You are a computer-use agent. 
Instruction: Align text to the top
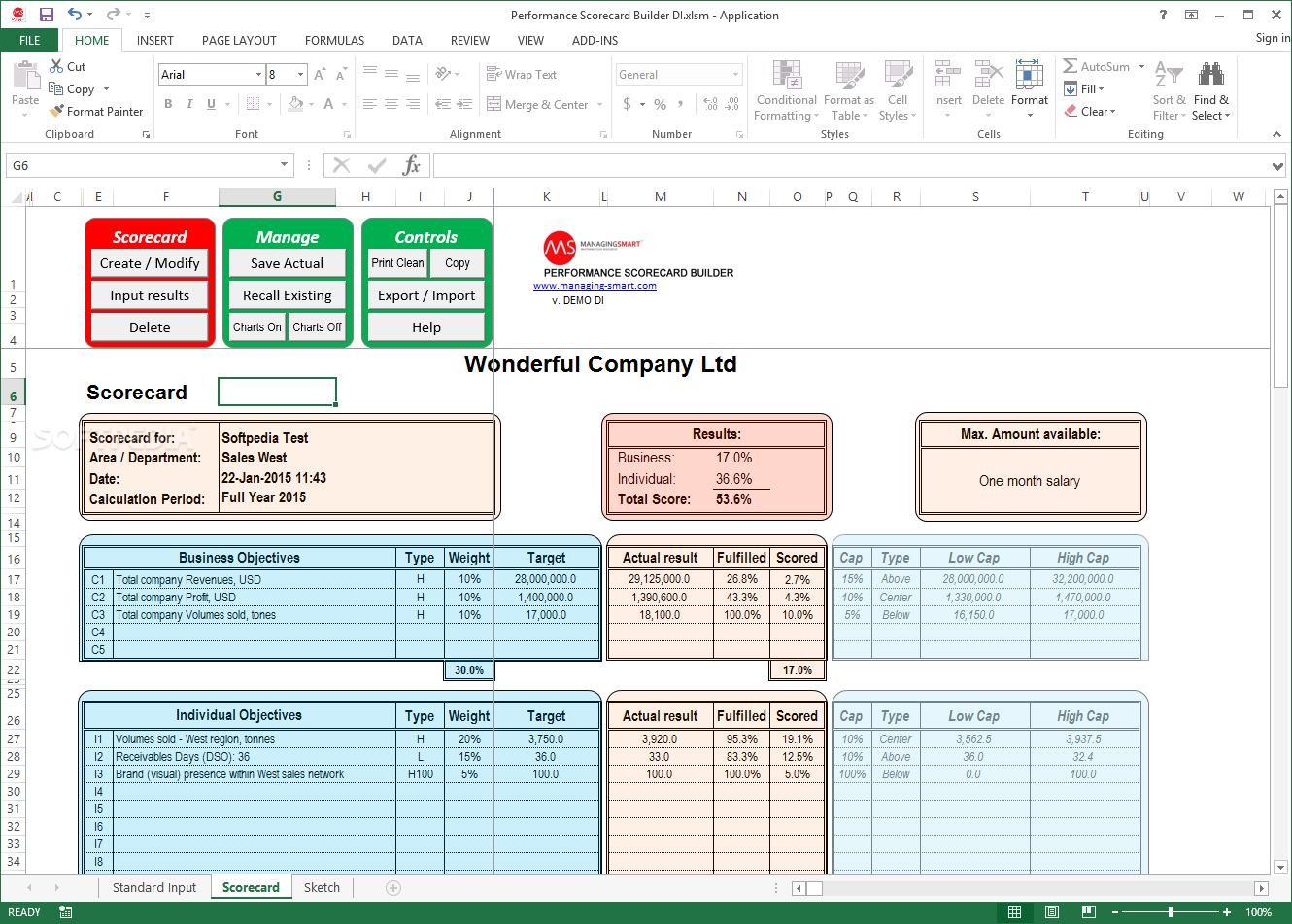(370, 72)
